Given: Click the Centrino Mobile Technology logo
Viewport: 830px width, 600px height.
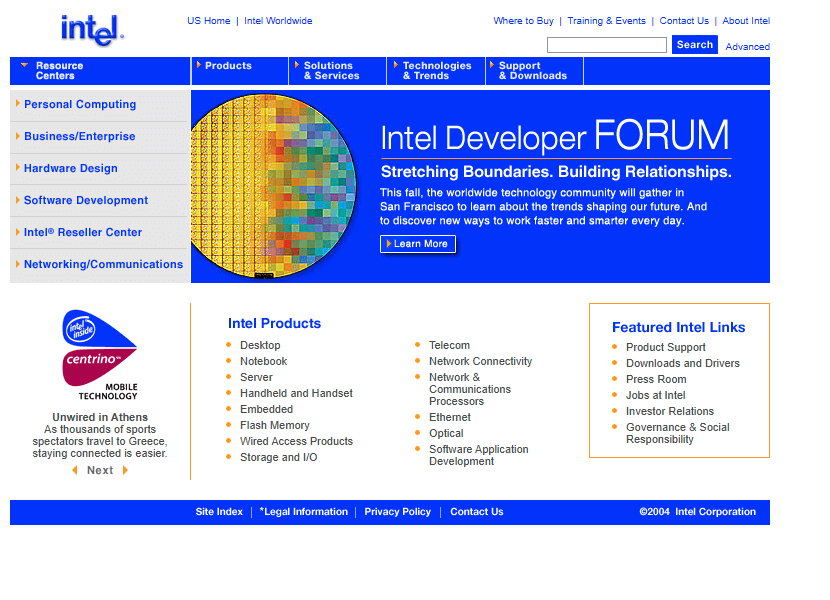Looking at the screenshot, I should (x=100, y=355).
